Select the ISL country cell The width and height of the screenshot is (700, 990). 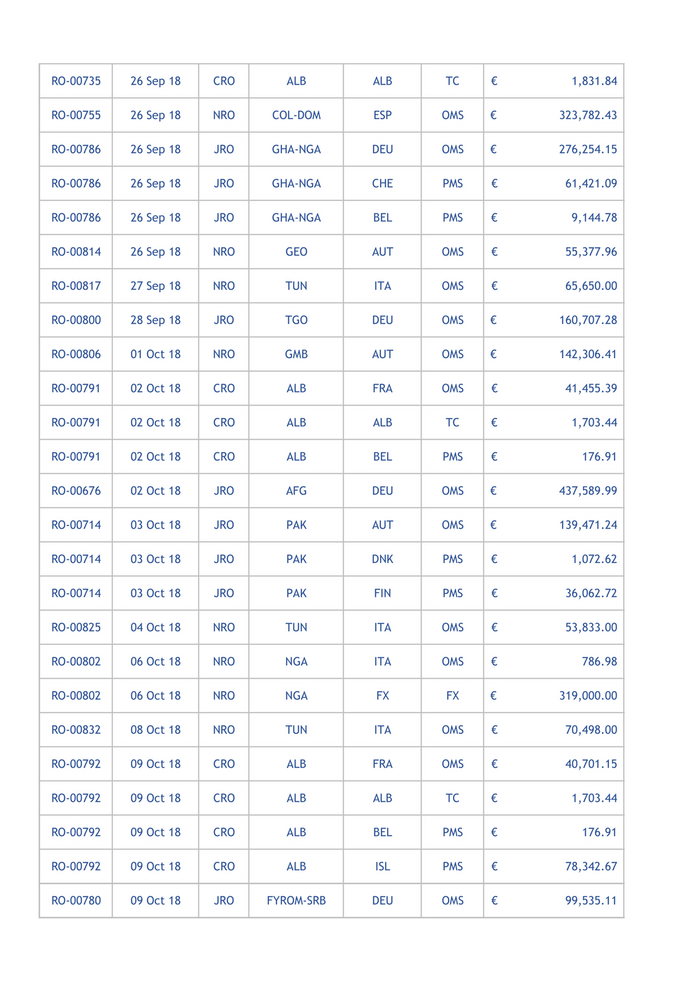point(382,867)
